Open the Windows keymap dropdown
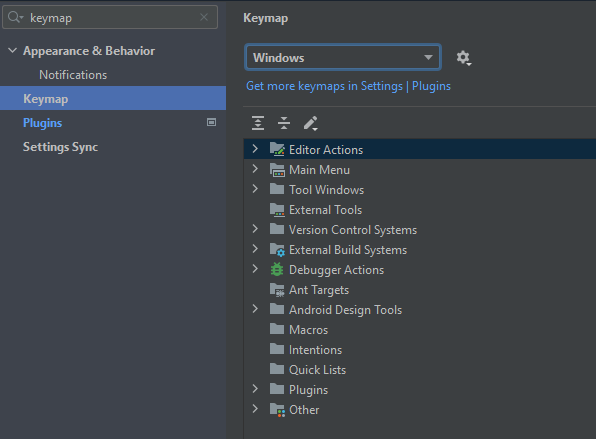The height and width of the screenshot is (439, 596). click(x=343, y=57)
